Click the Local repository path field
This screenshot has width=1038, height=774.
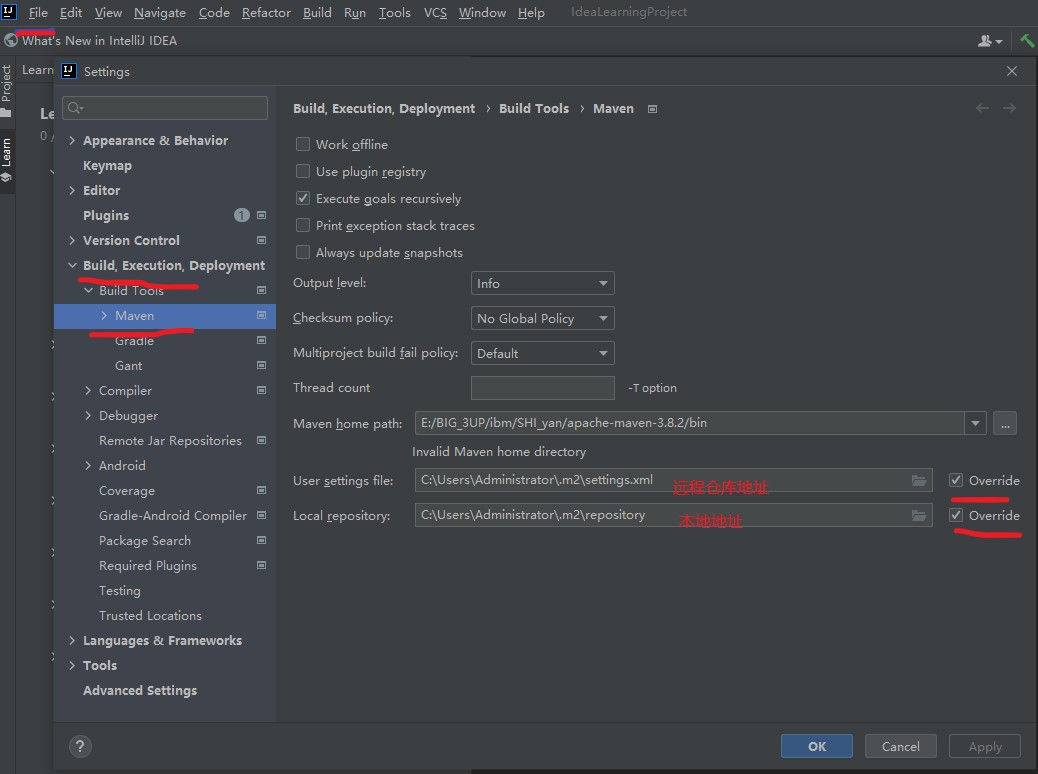(x=673, y=515)
